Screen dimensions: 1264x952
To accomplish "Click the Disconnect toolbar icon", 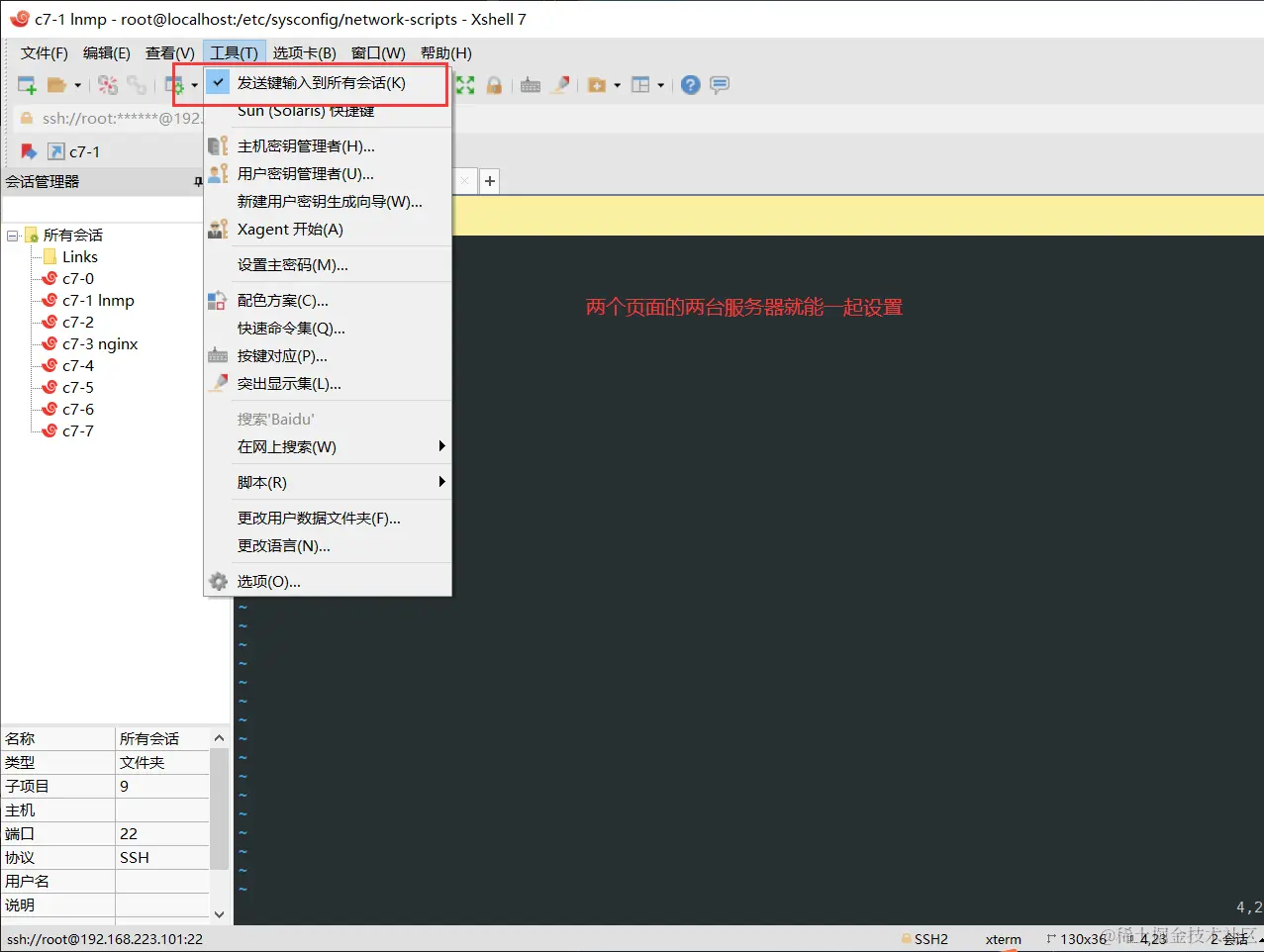I will coord(108,85).
